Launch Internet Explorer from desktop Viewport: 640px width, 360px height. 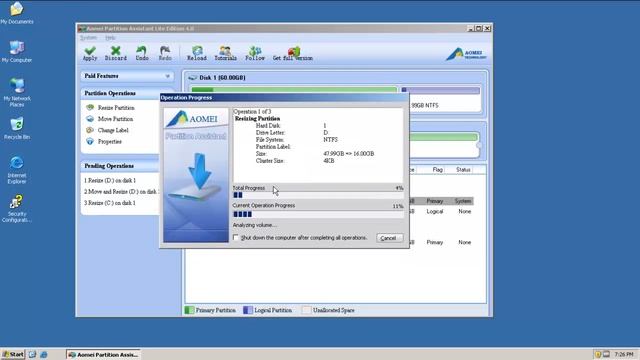click(x=17, y=169)
